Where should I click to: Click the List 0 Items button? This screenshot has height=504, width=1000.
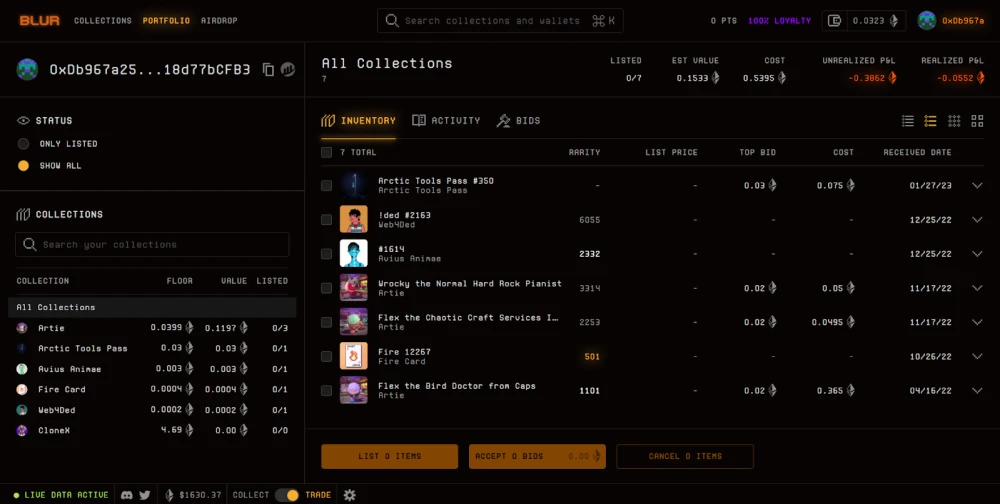pos(390,456)
